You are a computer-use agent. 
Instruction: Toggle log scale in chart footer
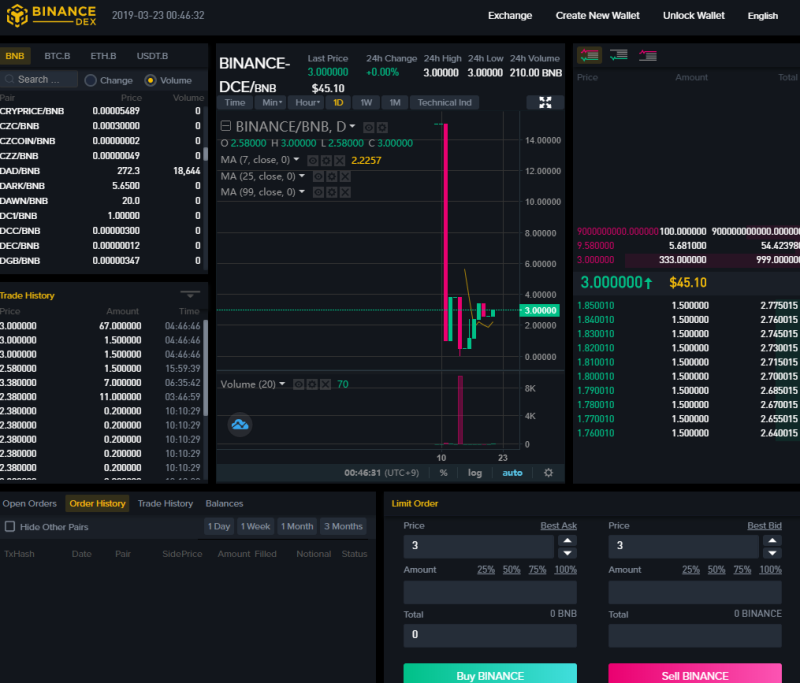coord(475,473)
